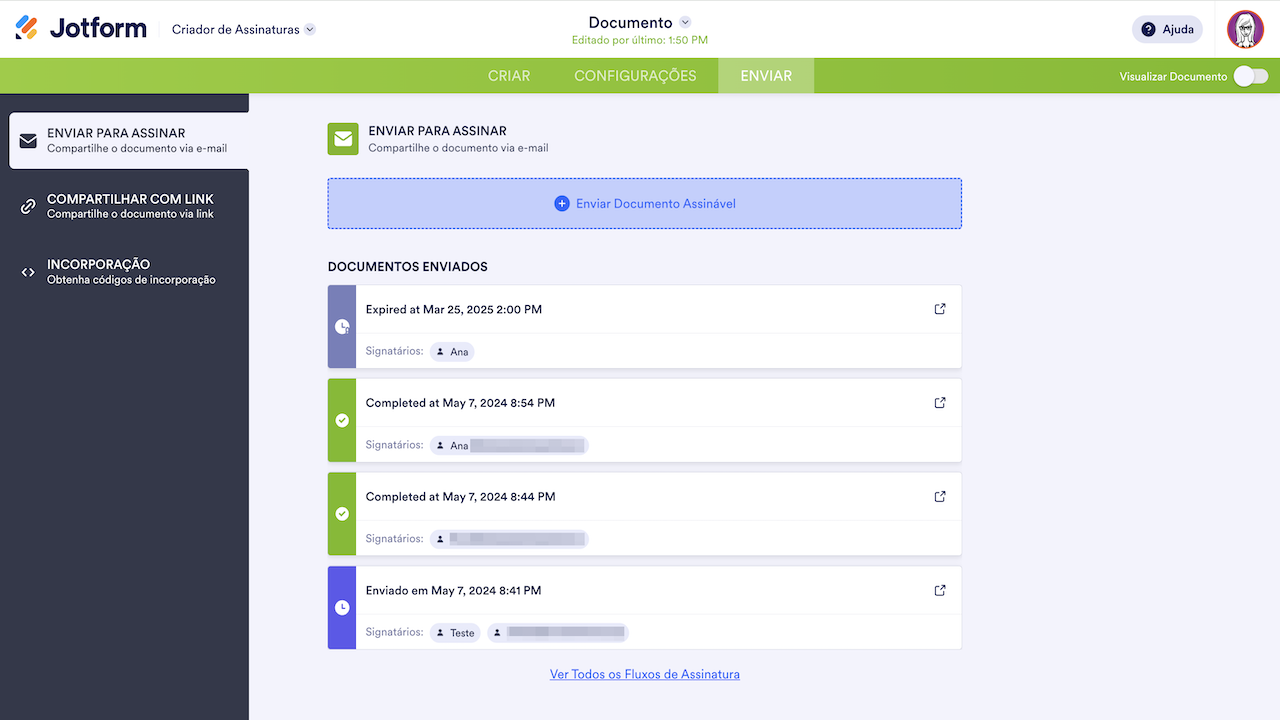
Task: Click external link icon on first completed document
Action: click(x=939, y=402)
